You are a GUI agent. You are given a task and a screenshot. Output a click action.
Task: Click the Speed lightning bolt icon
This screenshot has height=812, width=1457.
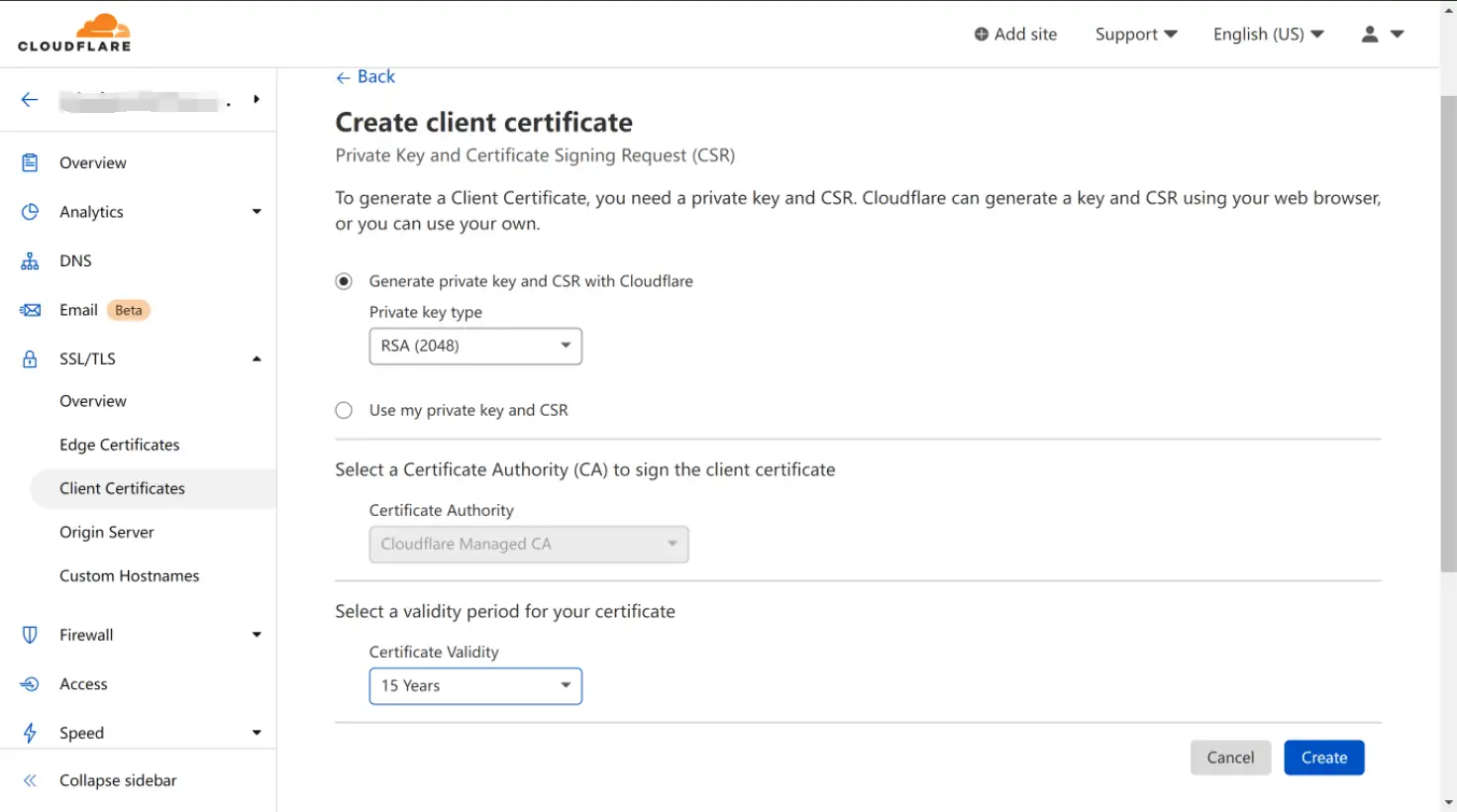click(x=30, y=733)
